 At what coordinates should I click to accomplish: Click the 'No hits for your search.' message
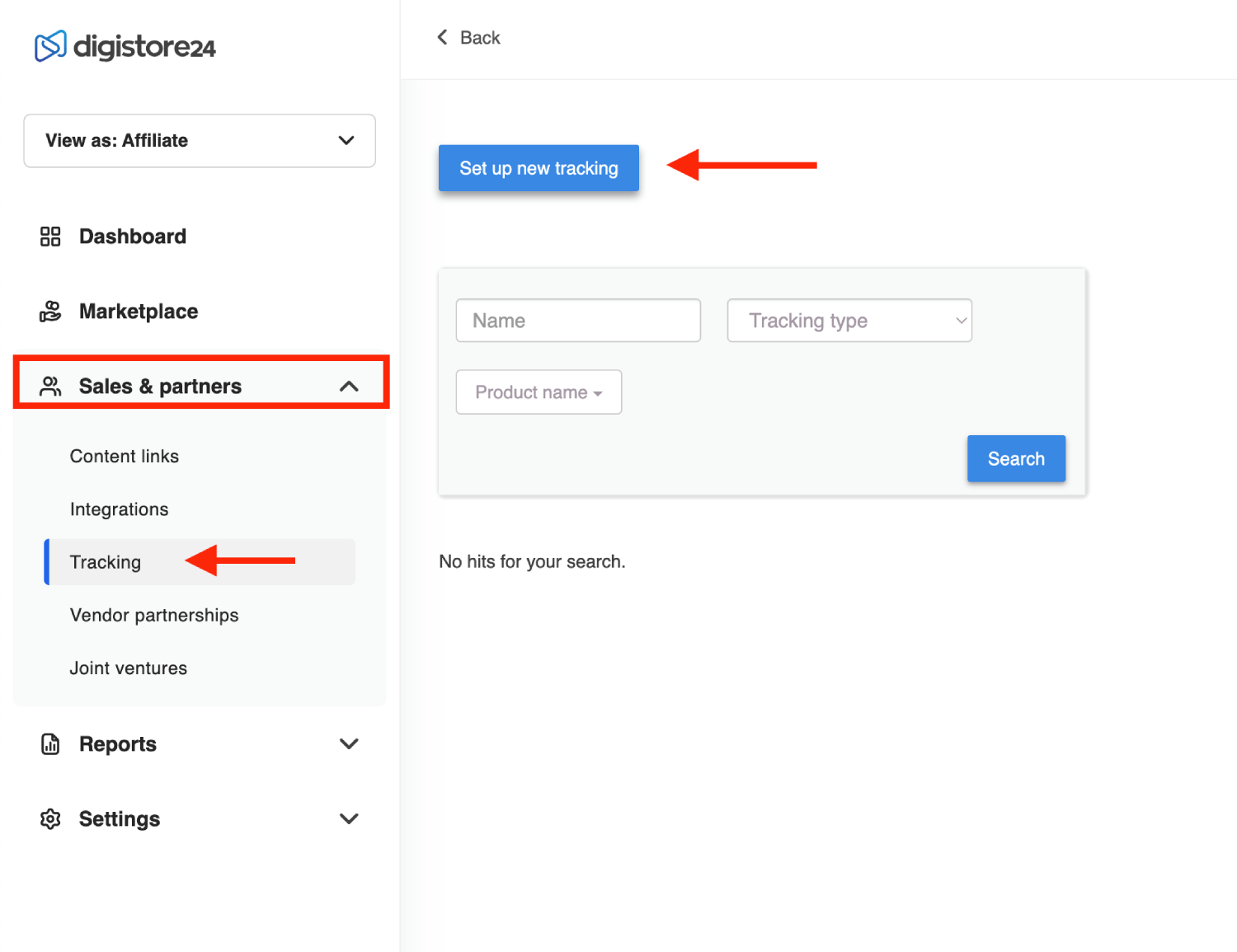532,562
